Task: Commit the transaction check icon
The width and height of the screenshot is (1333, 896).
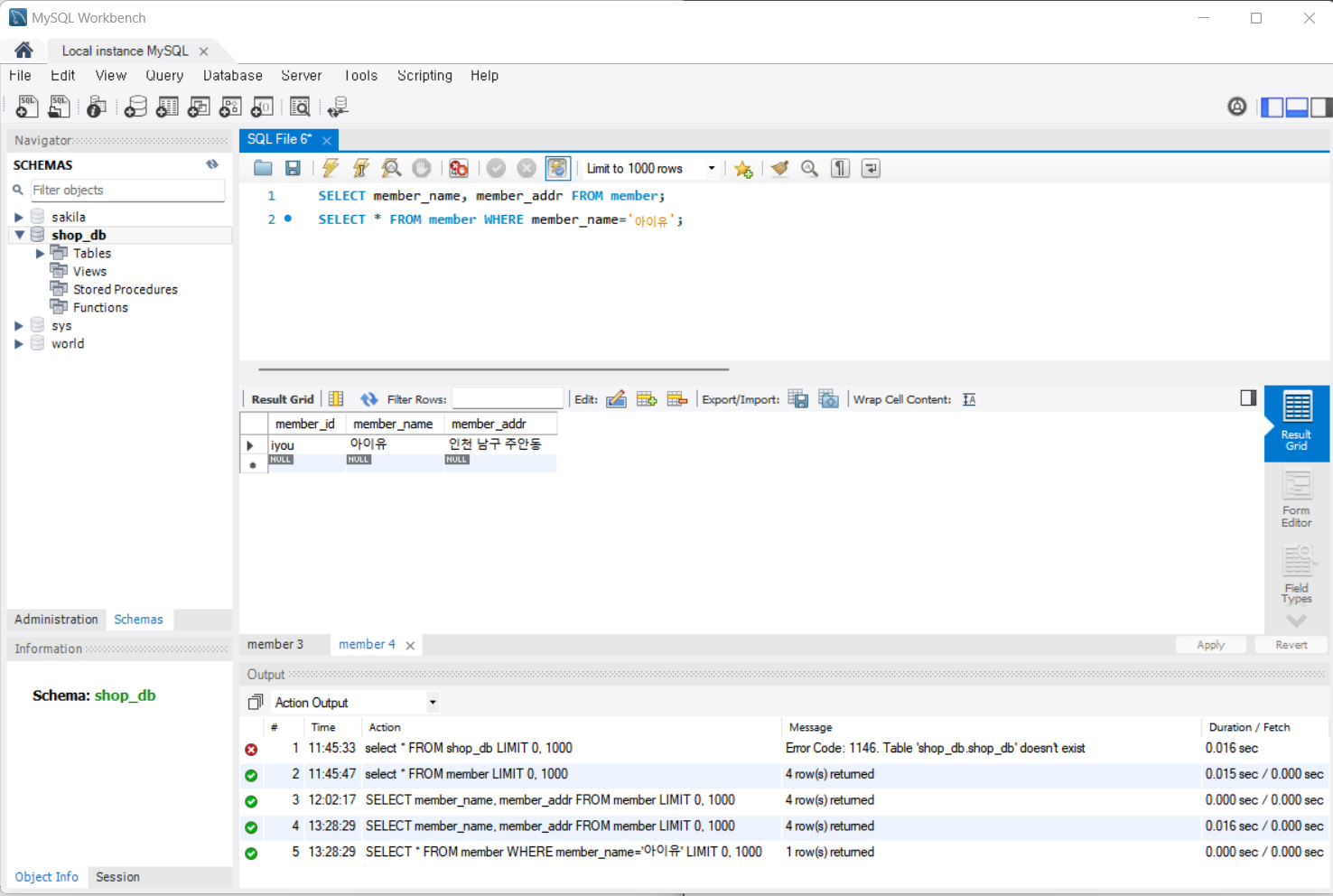Action: pyautogui.click(x=496, y=168)
